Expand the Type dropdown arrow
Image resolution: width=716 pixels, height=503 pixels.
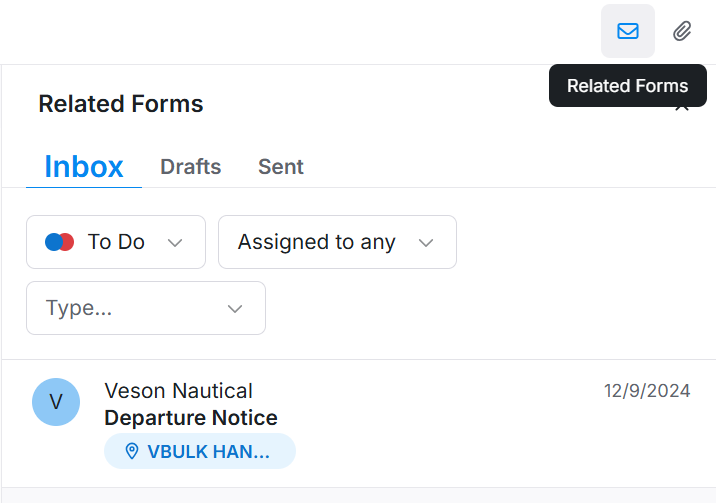point(235,308)
